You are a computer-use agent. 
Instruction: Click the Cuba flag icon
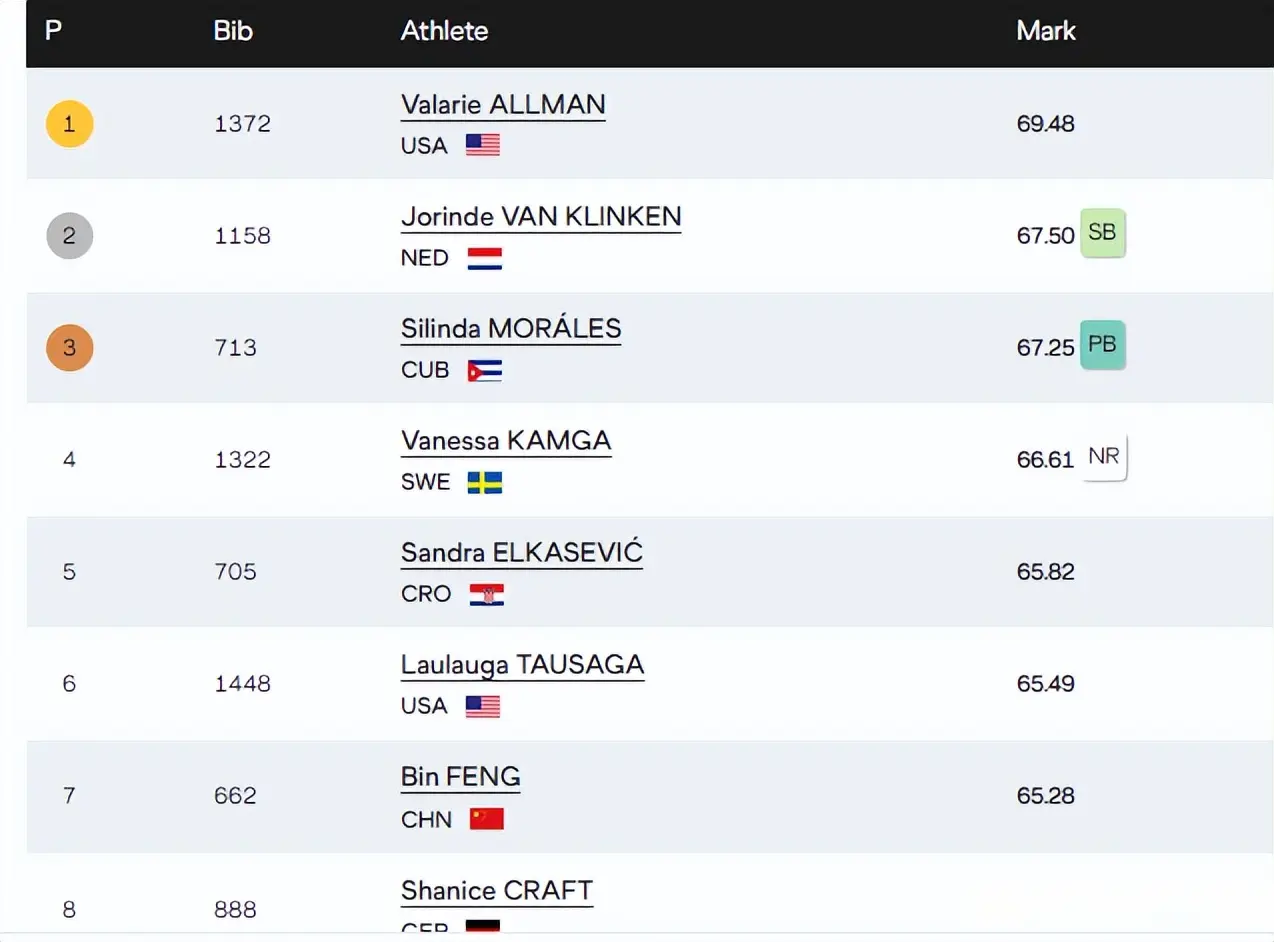[x=485, y=371]
